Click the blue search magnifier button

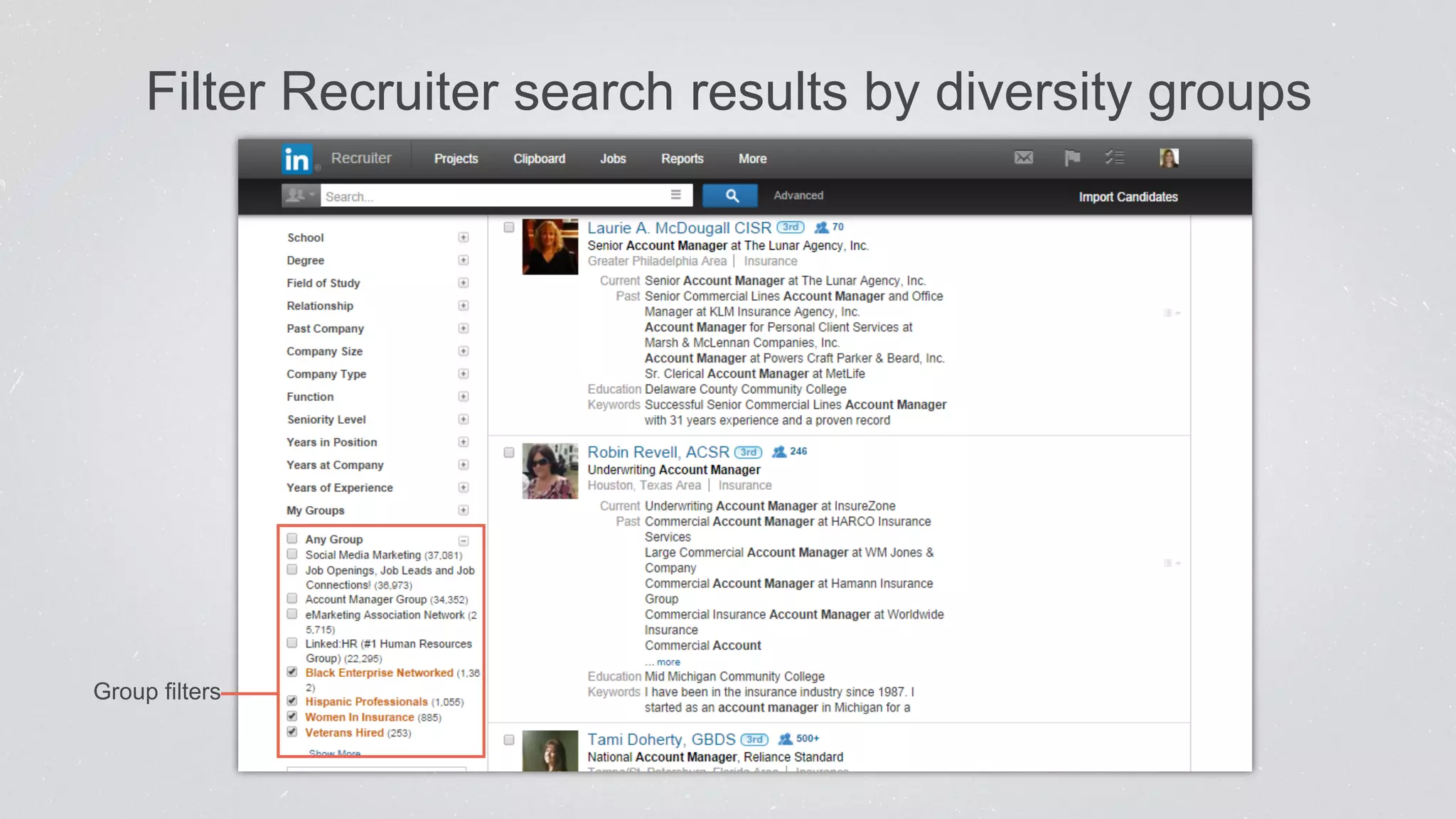coord(730,196)
